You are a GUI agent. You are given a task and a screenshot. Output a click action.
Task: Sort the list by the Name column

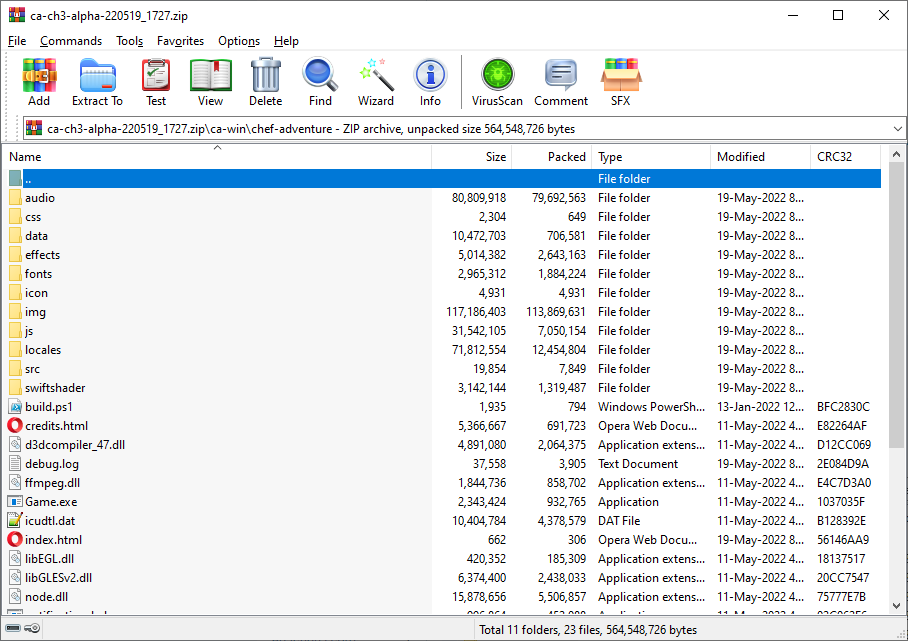tap(217, 156)
